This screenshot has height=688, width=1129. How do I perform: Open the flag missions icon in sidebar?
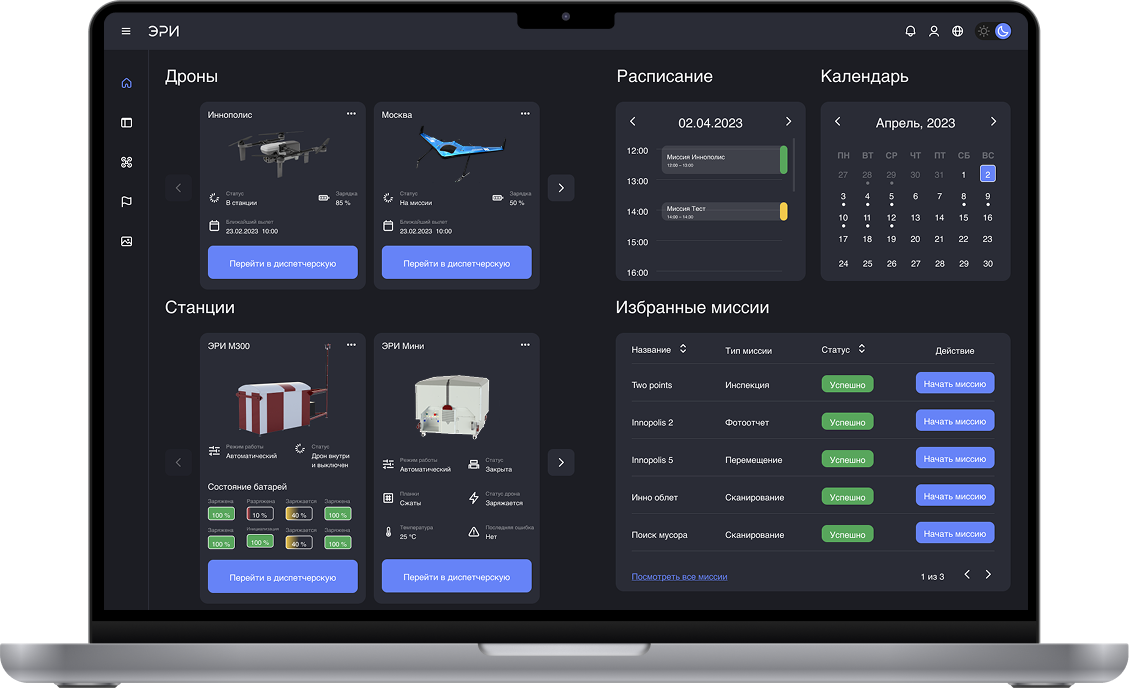[127, 202]
